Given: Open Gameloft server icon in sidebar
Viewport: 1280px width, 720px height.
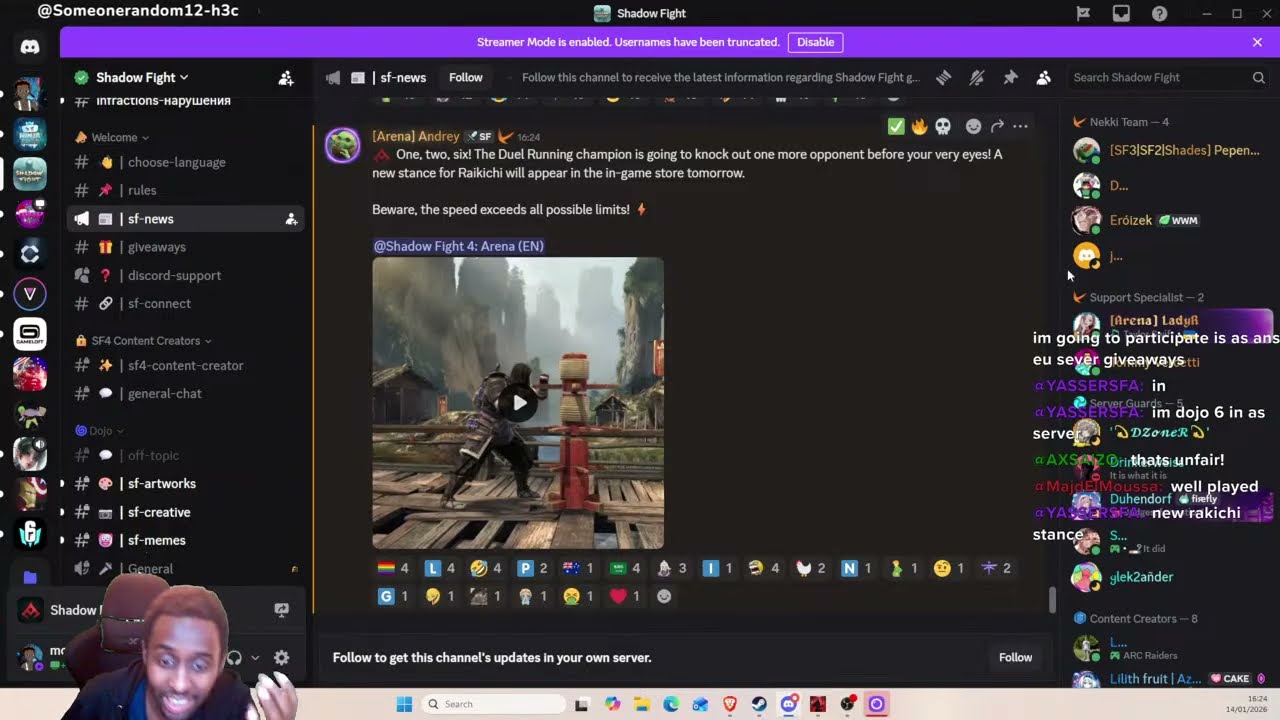Looking at the screenshot, I should click(30, 333).
